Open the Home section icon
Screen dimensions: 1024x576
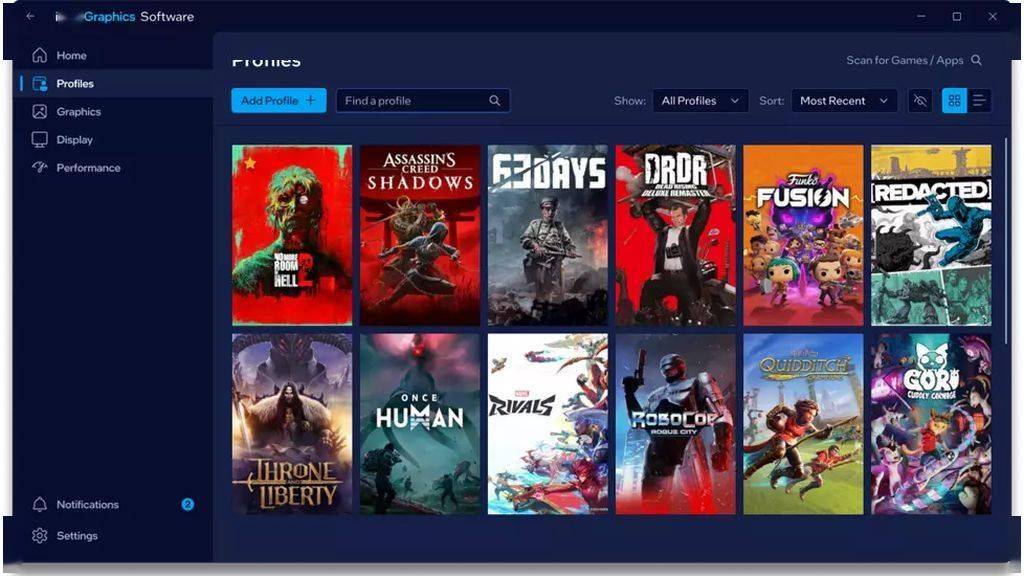[40, 56]
